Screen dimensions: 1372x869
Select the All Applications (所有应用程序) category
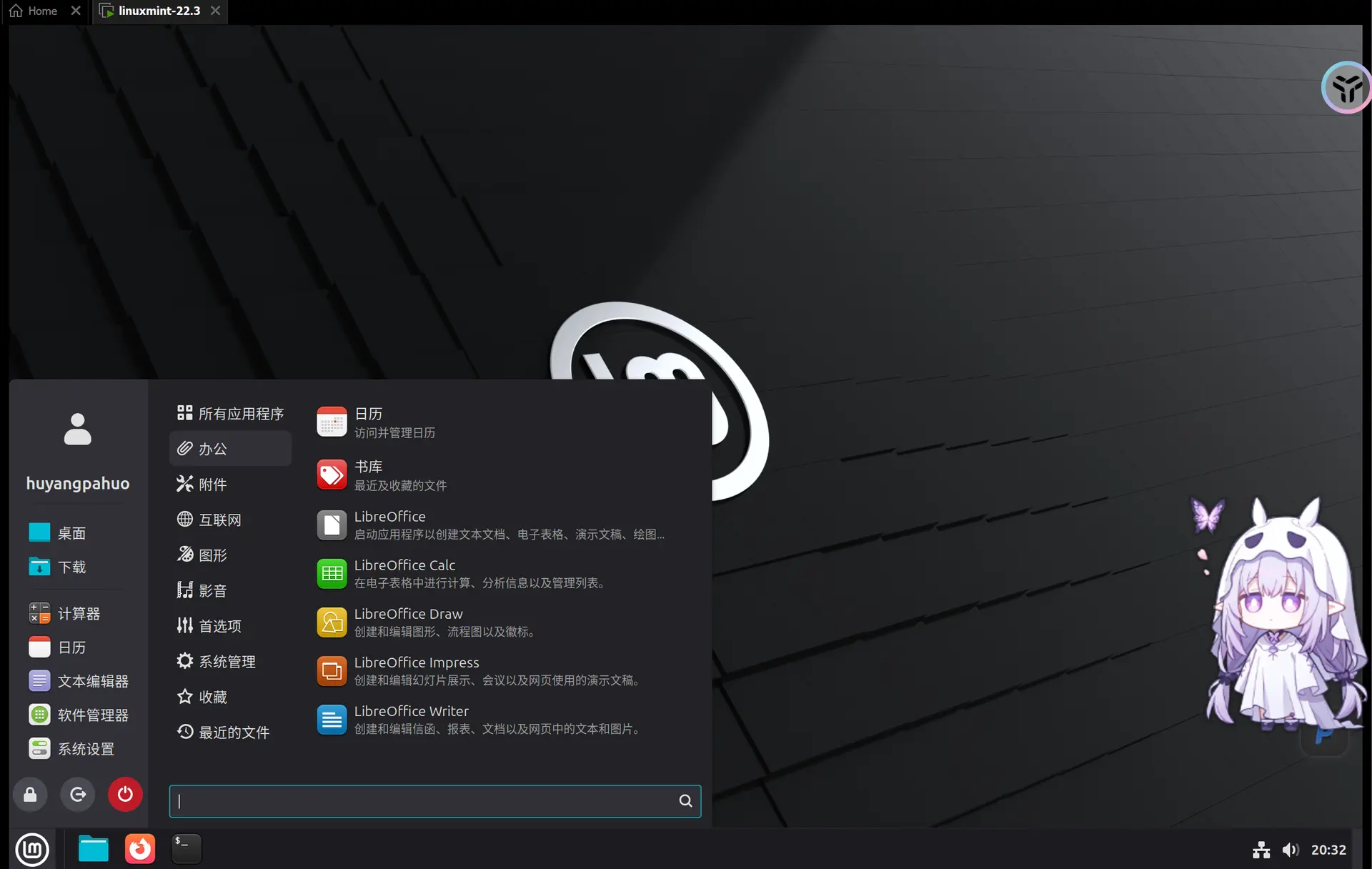pos(230,414)
